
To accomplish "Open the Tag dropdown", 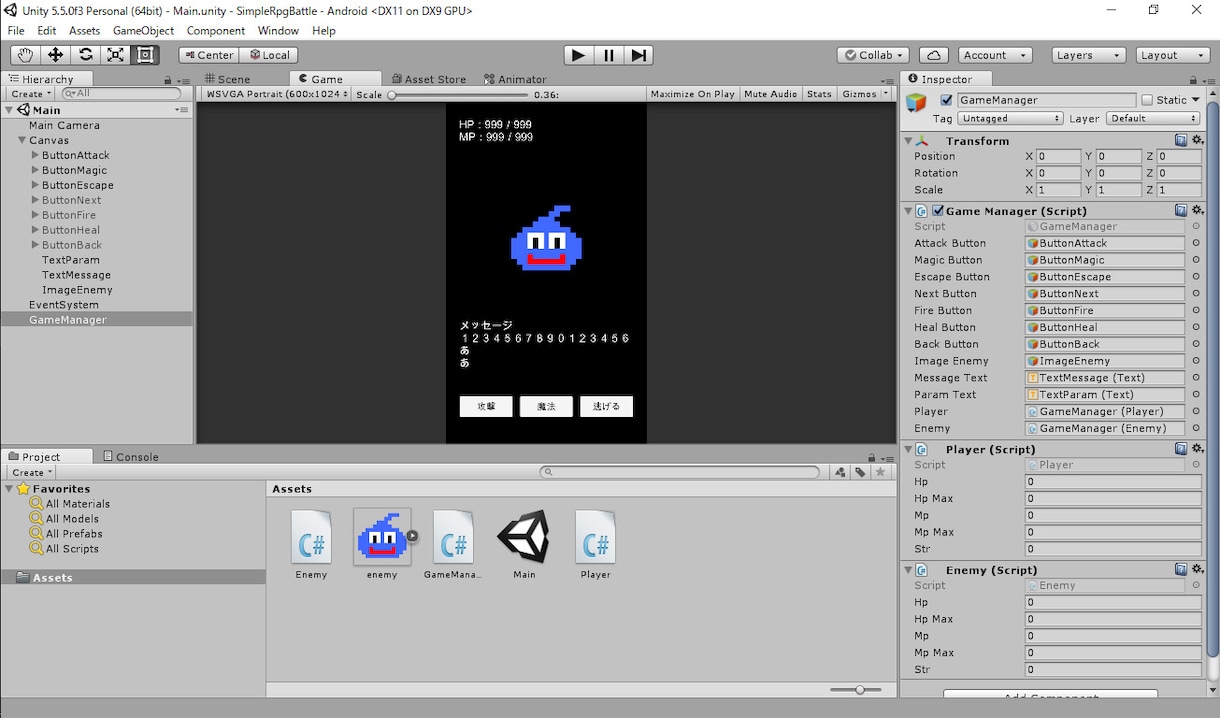I will pos(1010,118).
